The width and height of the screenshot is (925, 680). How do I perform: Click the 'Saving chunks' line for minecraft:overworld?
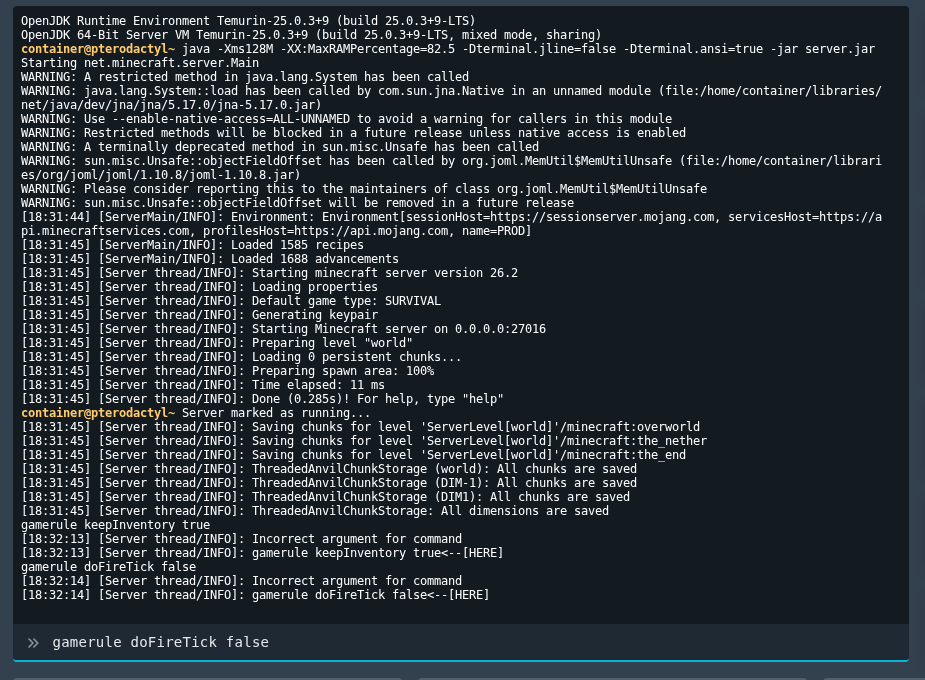click(360, 427)
